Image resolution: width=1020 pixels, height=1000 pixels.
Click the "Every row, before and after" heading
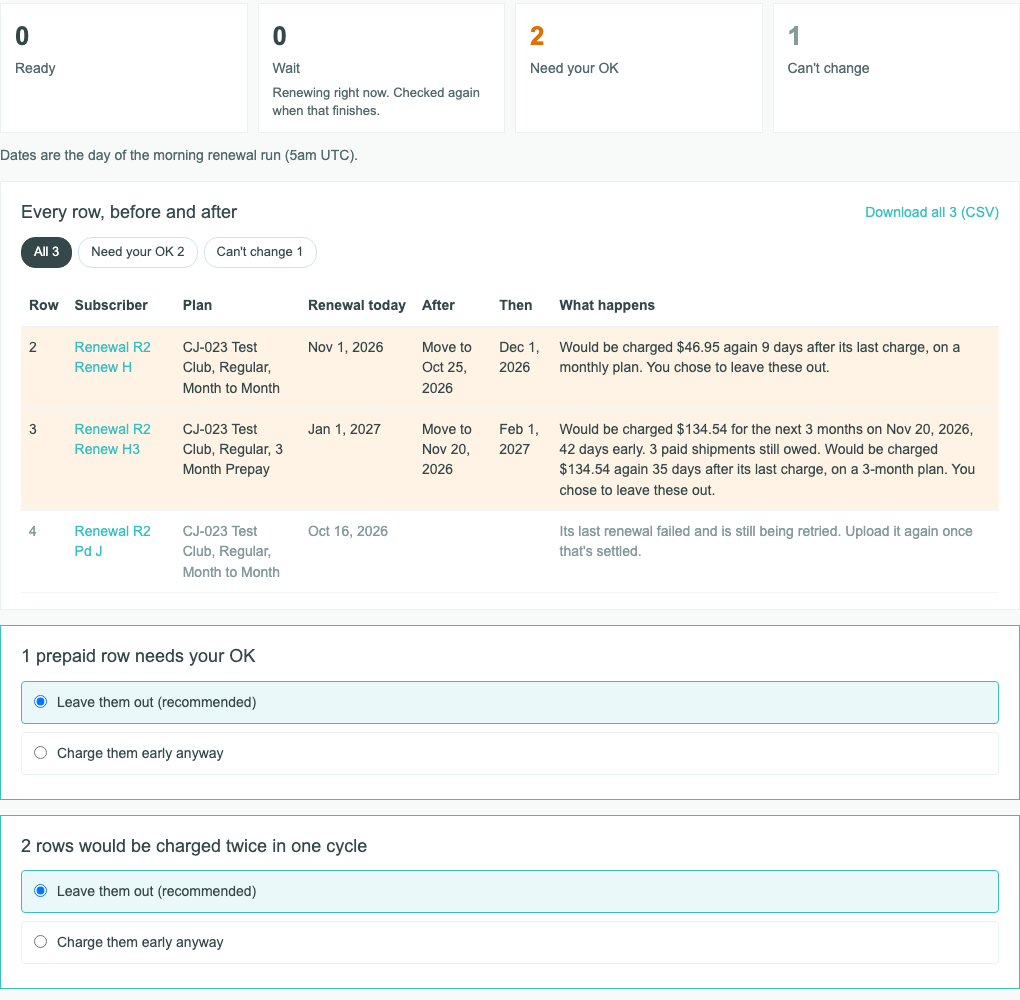[129, 212]
